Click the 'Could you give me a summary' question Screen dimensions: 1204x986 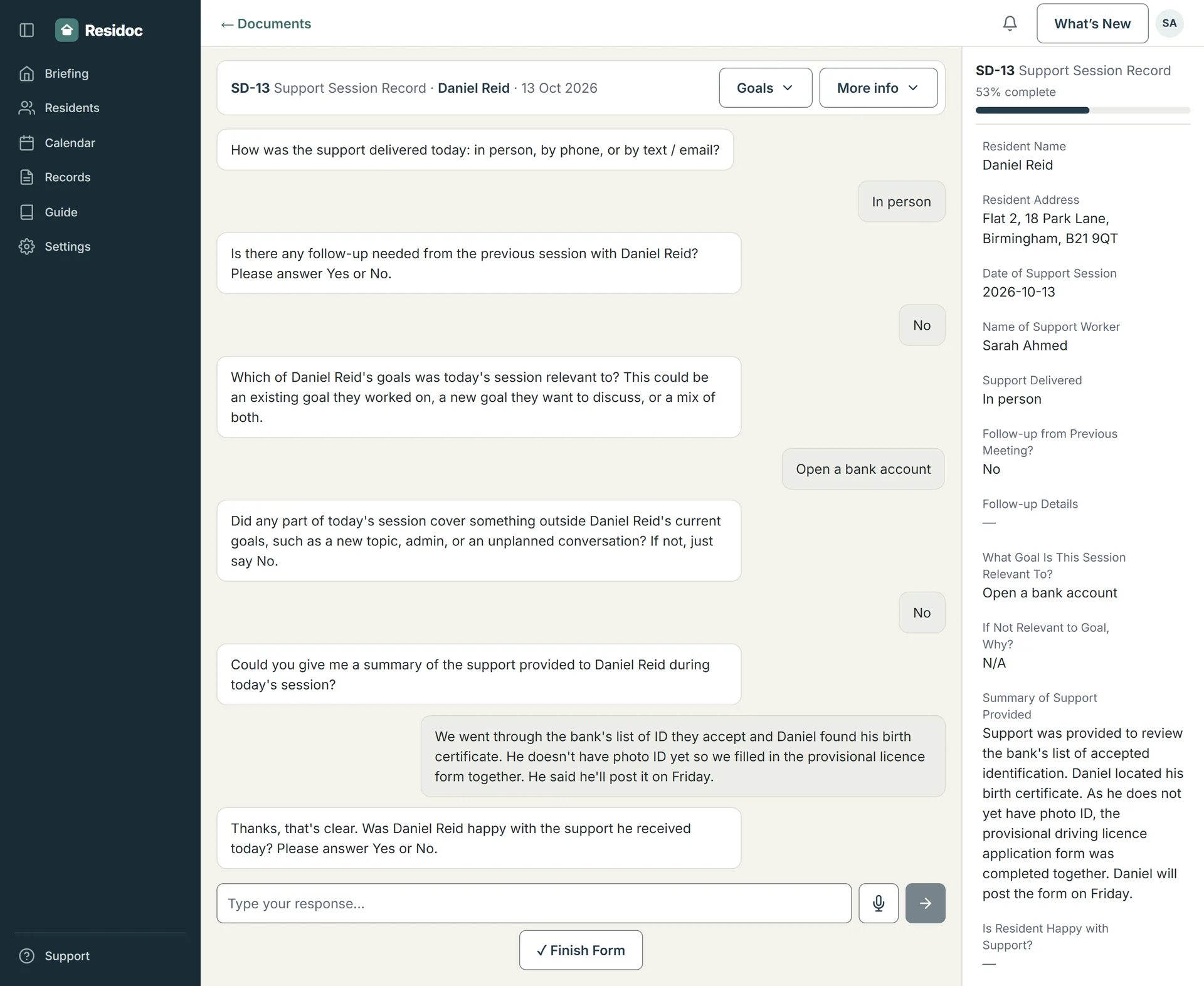[479, 674]
